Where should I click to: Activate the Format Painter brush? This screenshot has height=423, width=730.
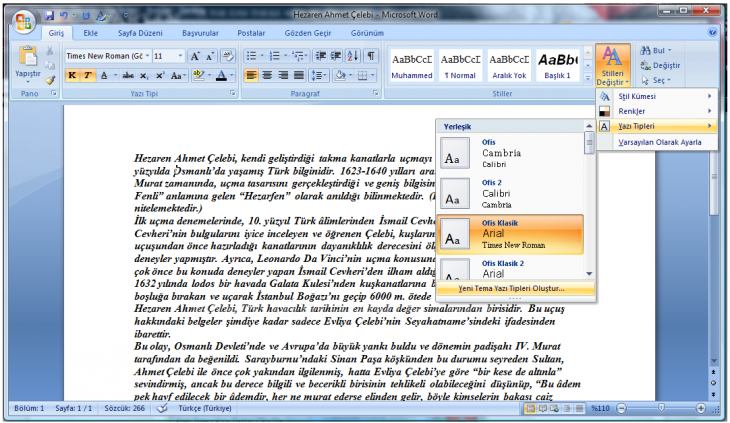(x=50, y=81)
